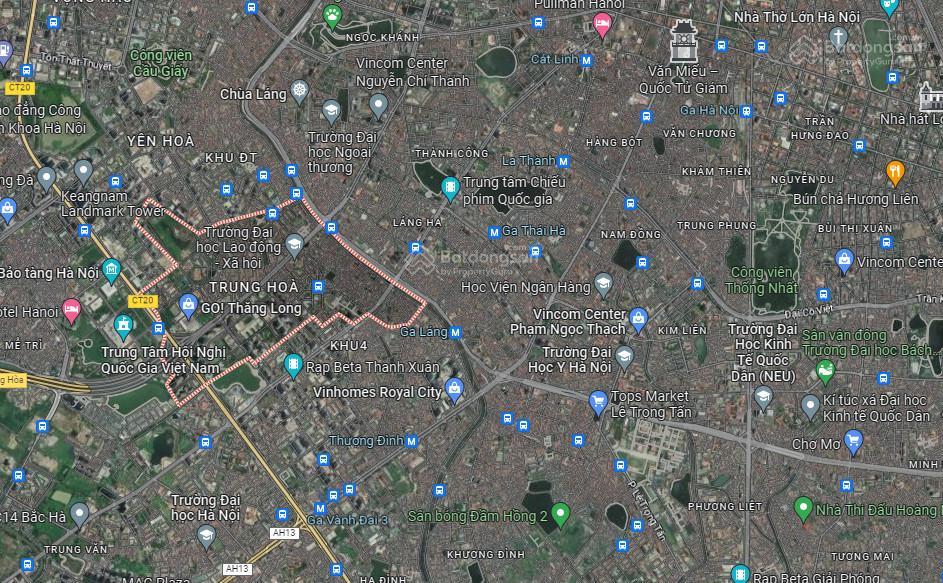Select the Cát Linh metro station icon
943x583 pixels.
coord(586,60)
